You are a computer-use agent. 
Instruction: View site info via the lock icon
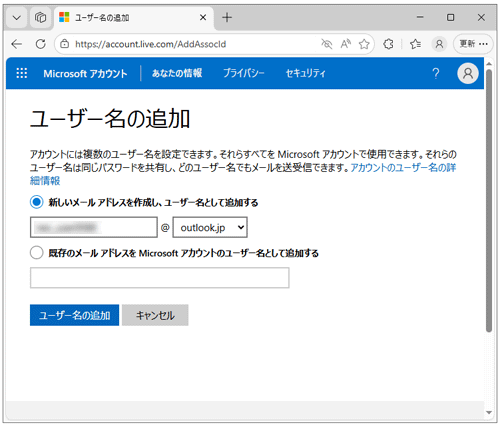coord(65,44)
